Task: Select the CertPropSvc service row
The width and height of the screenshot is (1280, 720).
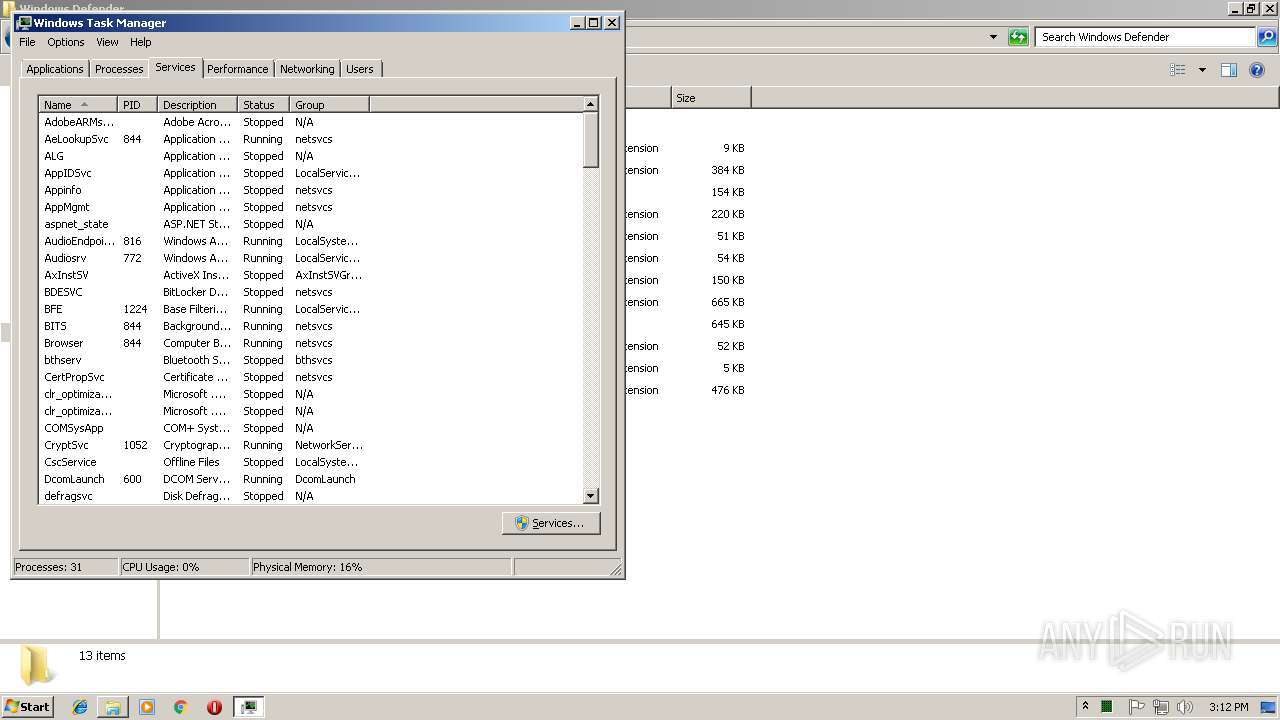Action: [x=310, y=377]
